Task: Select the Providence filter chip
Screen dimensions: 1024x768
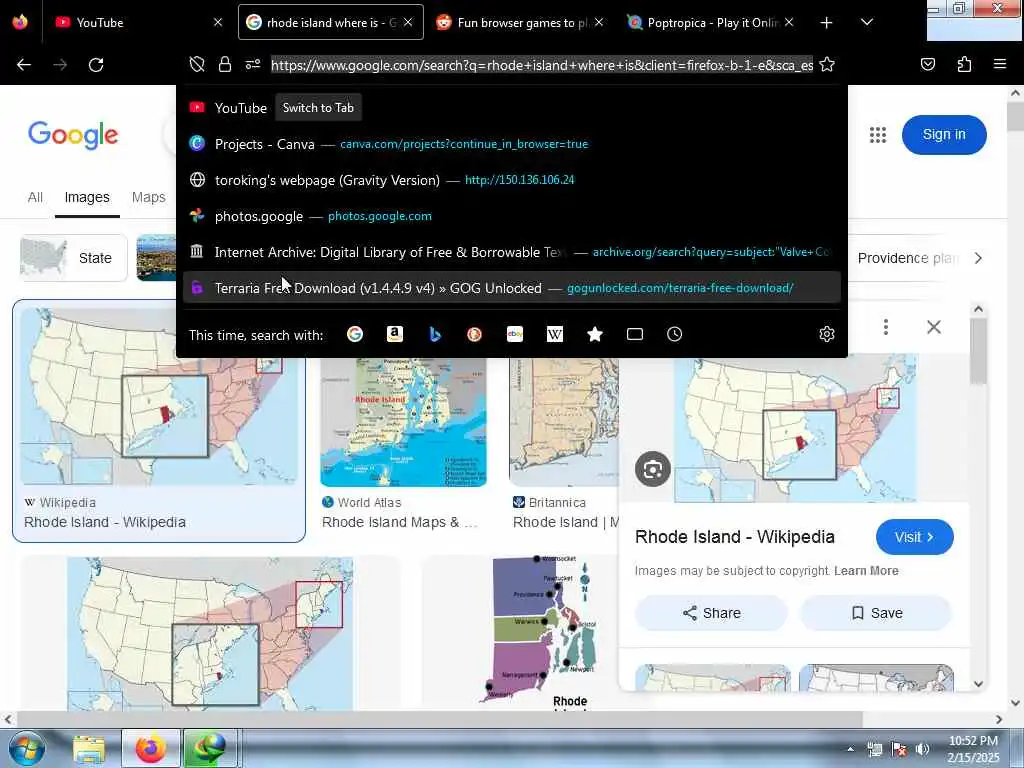Action: tap(907, 258)
